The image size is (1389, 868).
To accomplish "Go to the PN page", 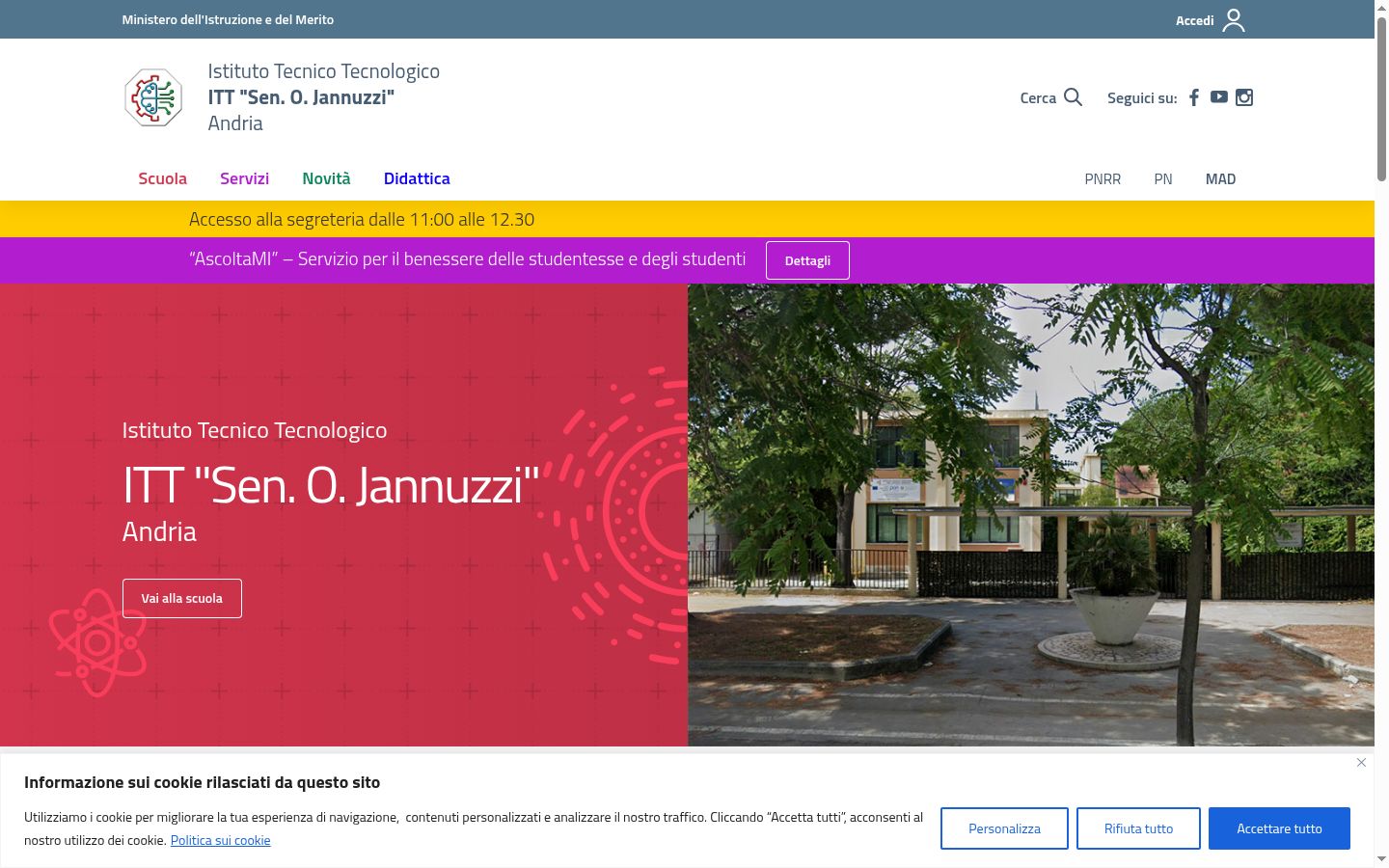I will pyautogui.click(x=1163, y=179).
